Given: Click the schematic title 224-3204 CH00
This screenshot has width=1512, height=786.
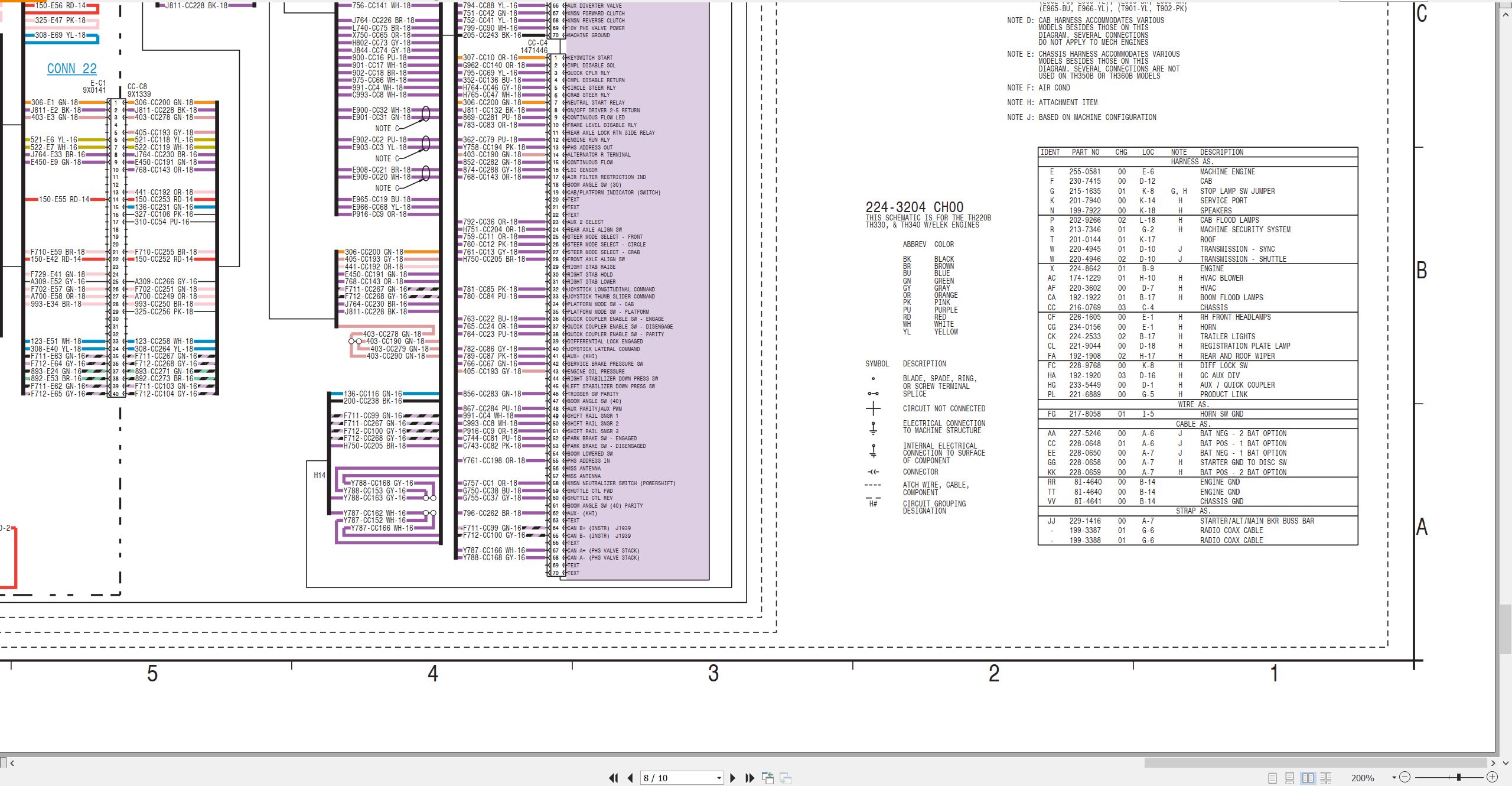Looking at the screenshot, I should click(x=914, y=207).
